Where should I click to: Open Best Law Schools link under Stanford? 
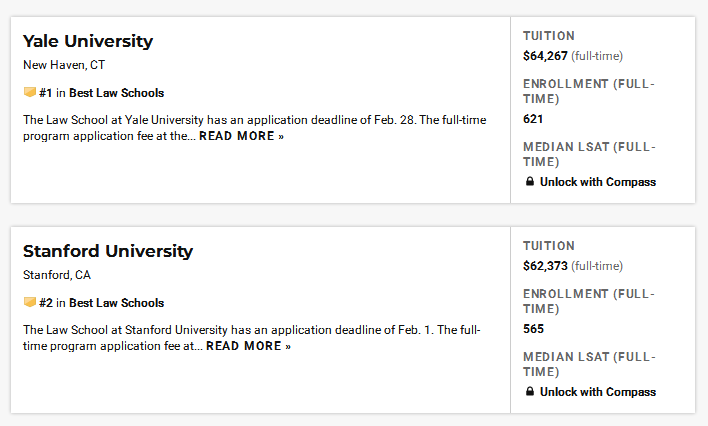[116, 303]
